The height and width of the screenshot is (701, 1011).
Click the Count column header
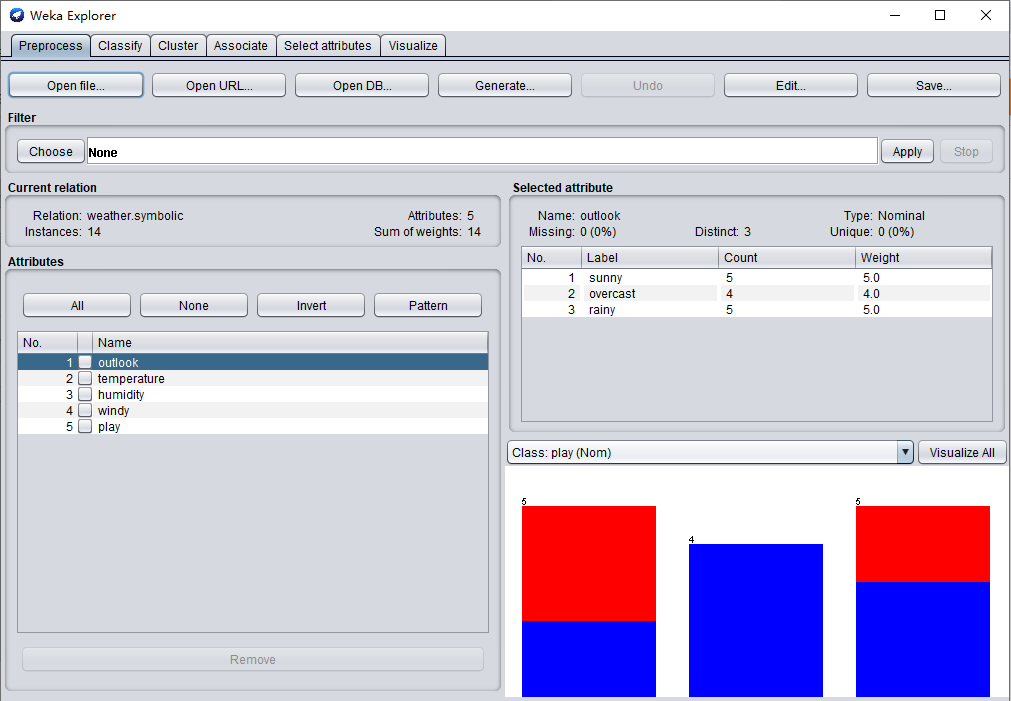(x=787, y=257)
